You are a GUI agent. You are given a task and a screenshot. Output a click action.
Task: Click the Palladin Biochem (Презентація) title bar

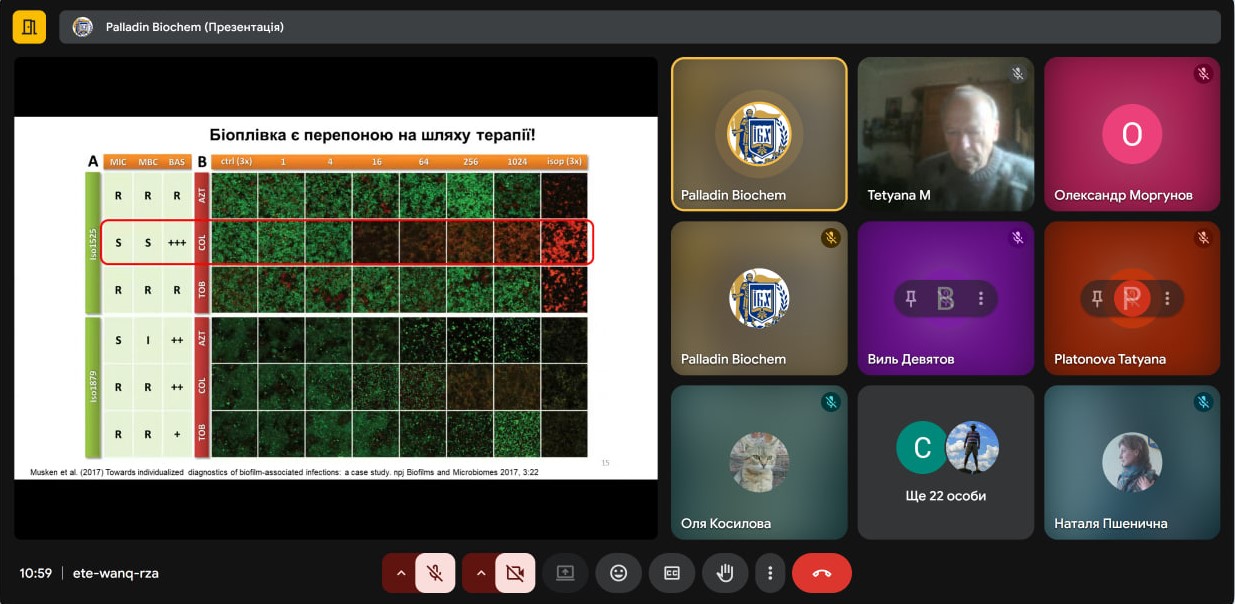pos(640,27)
